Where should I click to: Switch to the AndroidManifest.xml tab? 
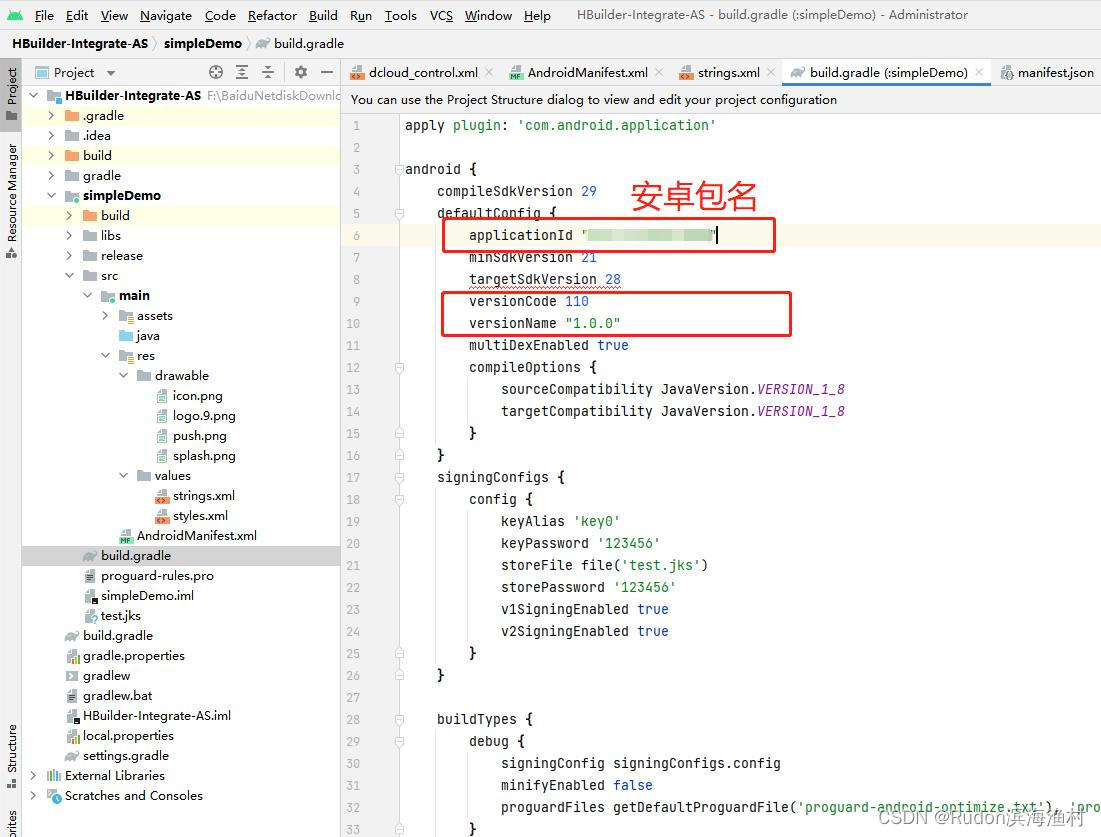(x=585, y=72)
